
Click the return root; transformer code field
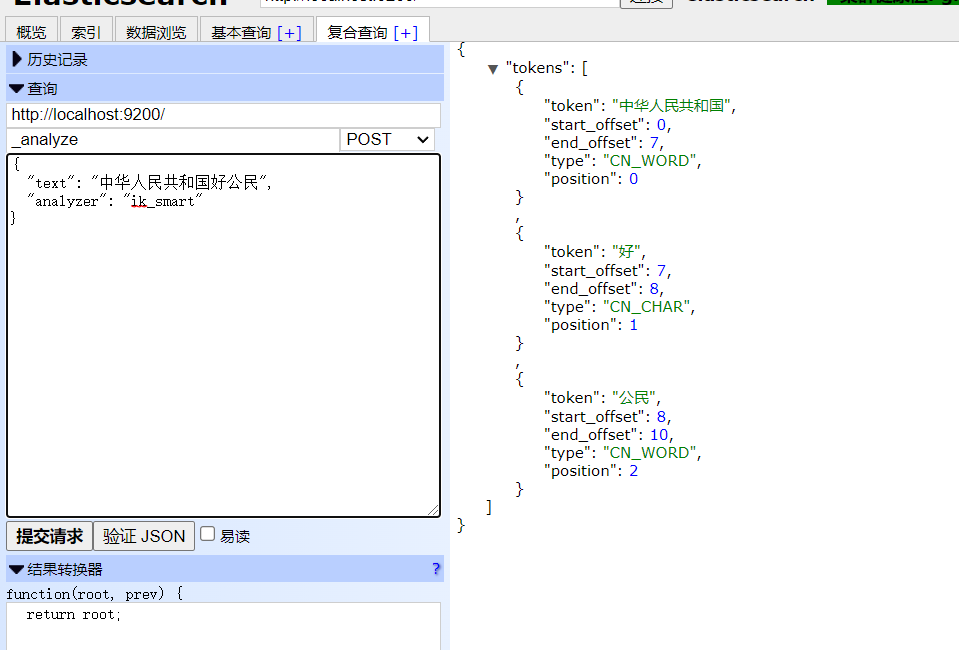223,626
